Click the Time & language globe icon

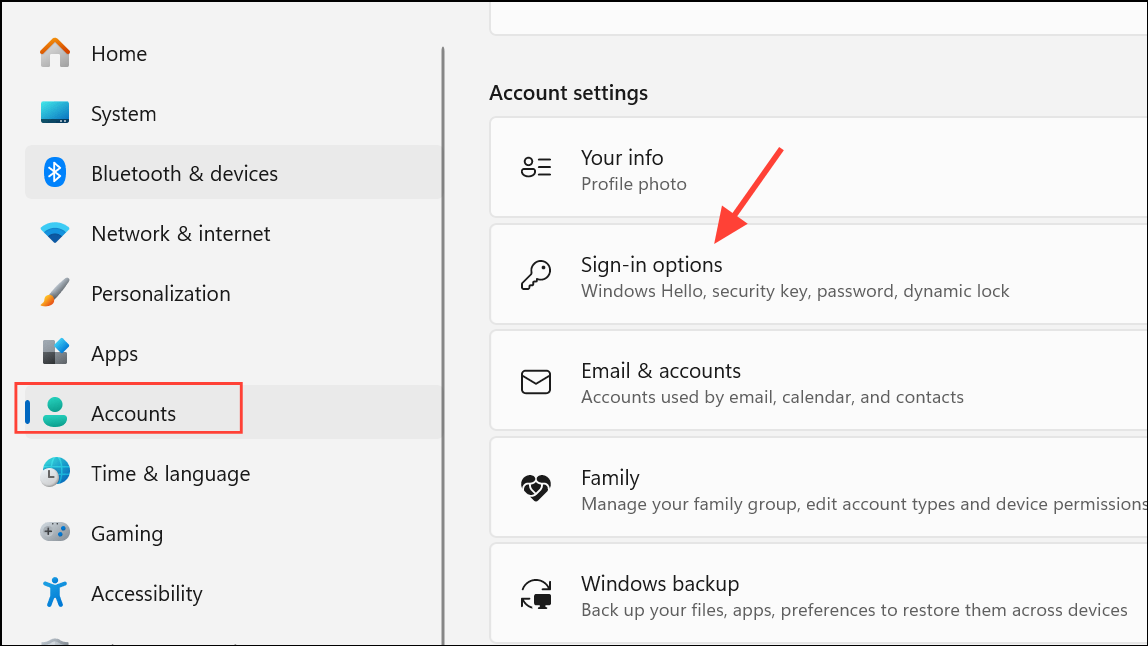(55, 473)
